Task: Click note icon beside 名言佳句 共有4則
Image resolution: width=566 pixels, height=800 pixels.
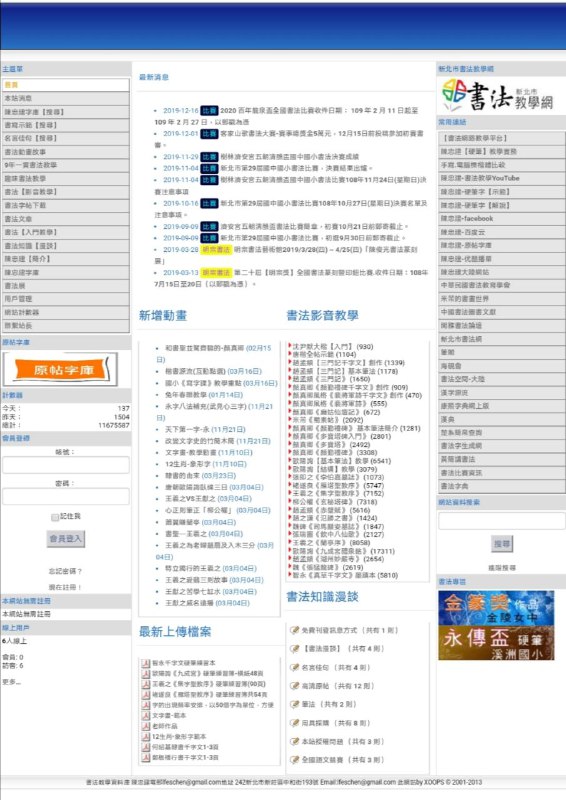Action: [x=294, y=667]
